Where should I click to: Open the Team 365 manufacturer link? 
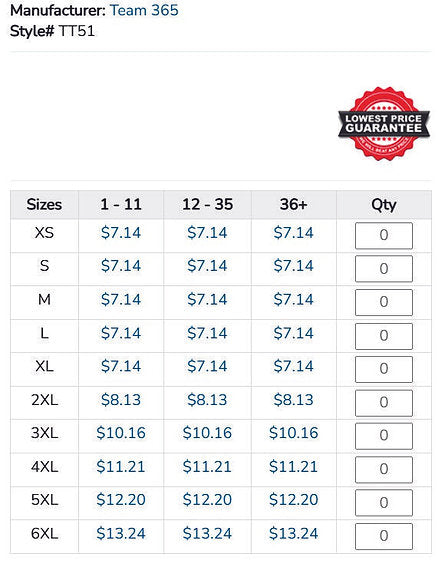(144, 10)
